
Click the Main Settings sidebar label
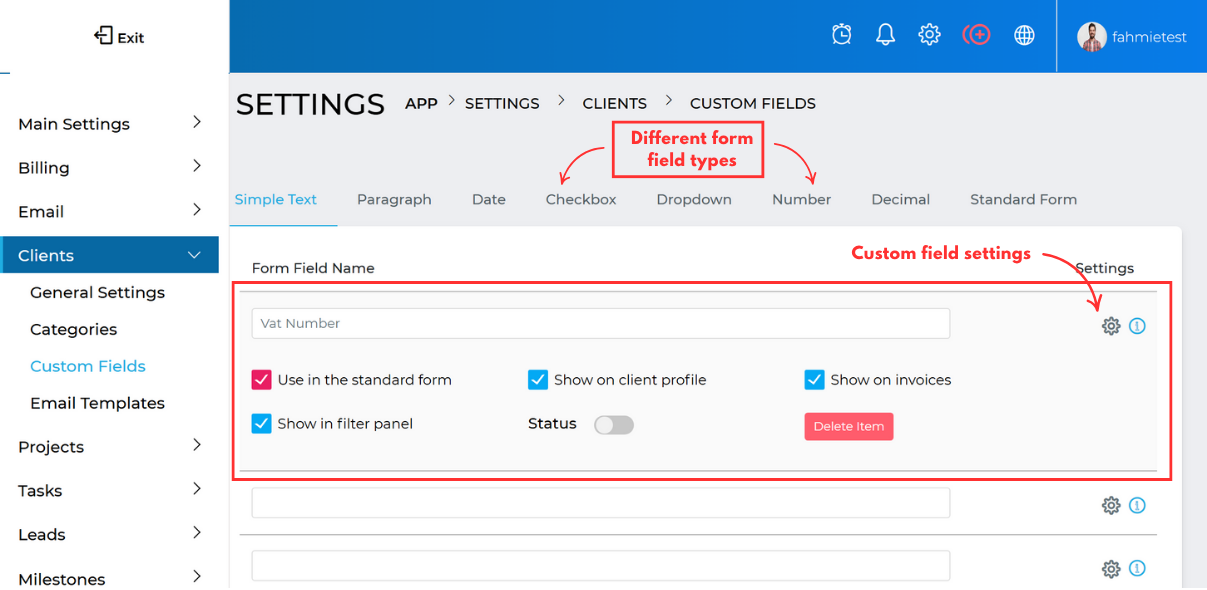click(x=74, y=124)
